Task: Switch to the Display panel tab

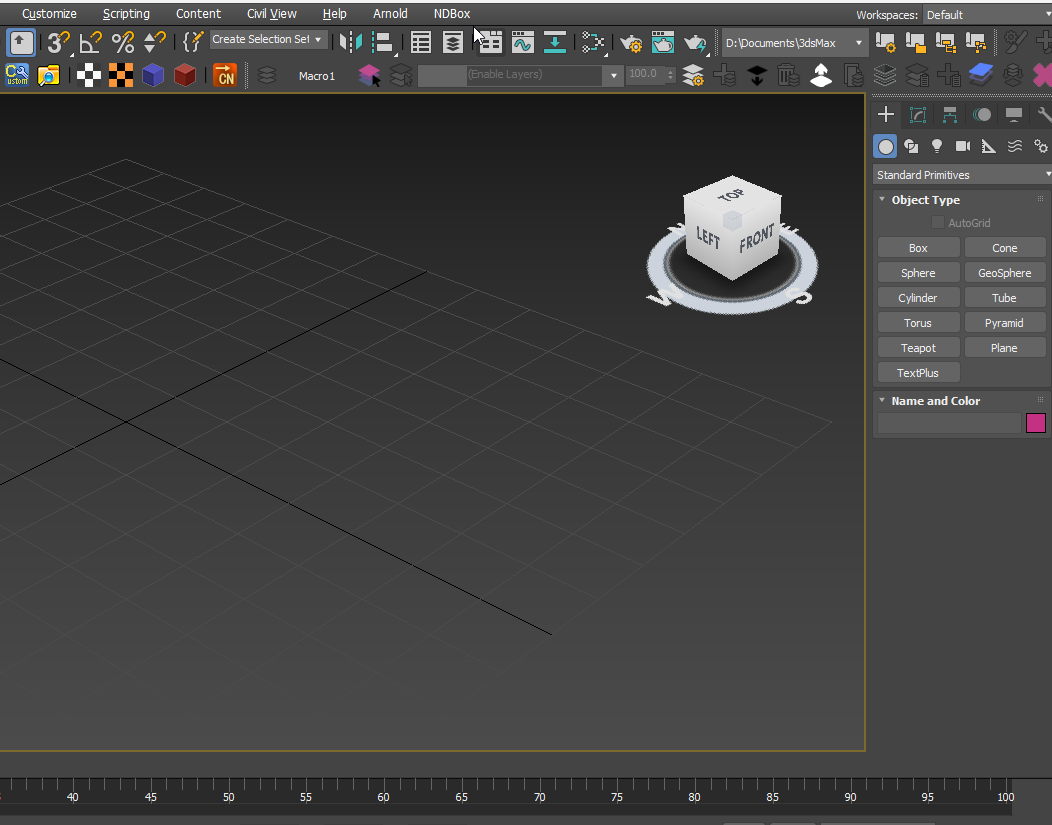Action: (1014, 115)
